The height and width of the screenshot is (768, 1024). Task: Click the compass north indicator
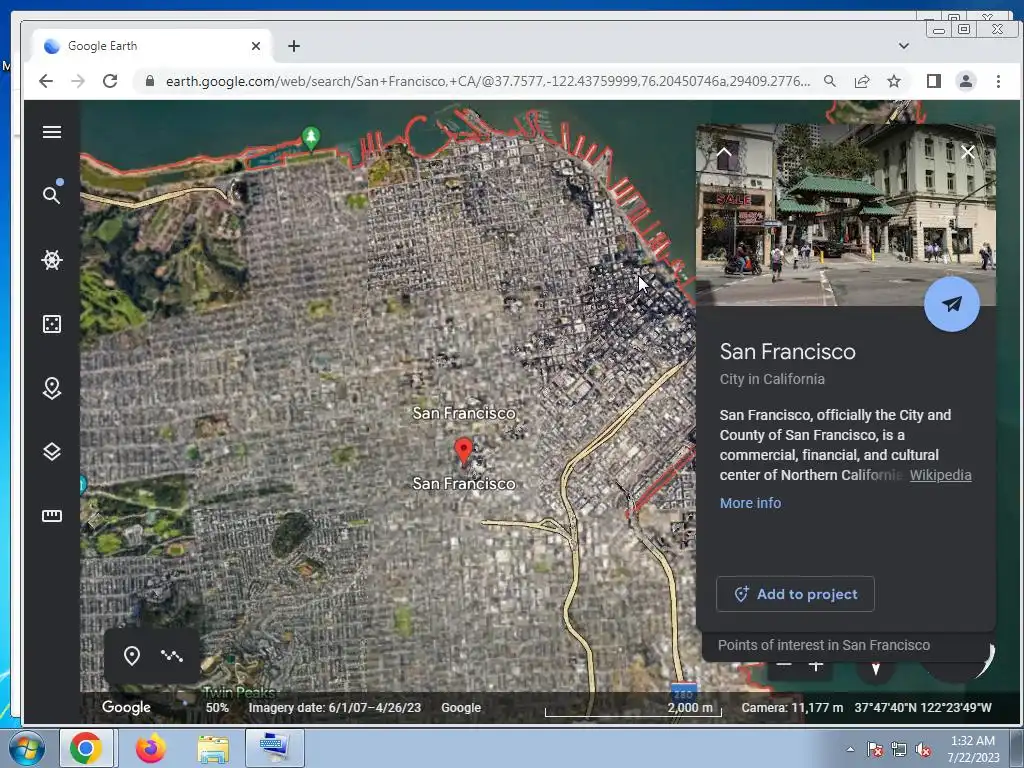(876, 668)
